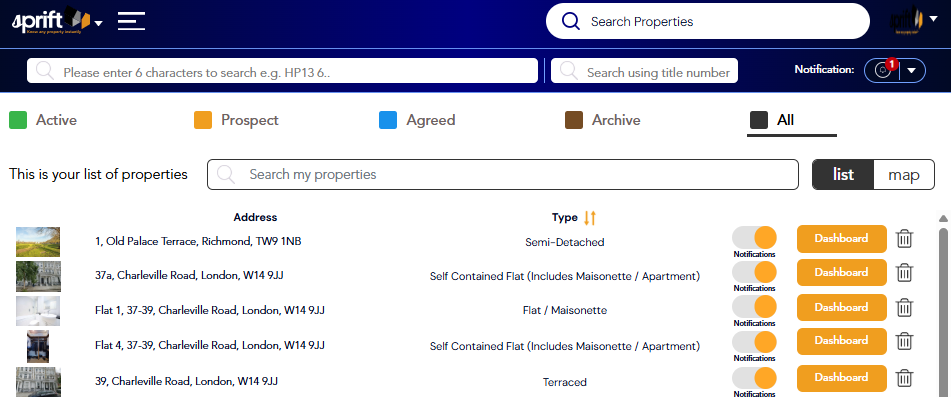Toggle notifications for Flat 1, 37-39 Charleville Road
This screenshot has height=397, width=951.
tap(754, 307)
